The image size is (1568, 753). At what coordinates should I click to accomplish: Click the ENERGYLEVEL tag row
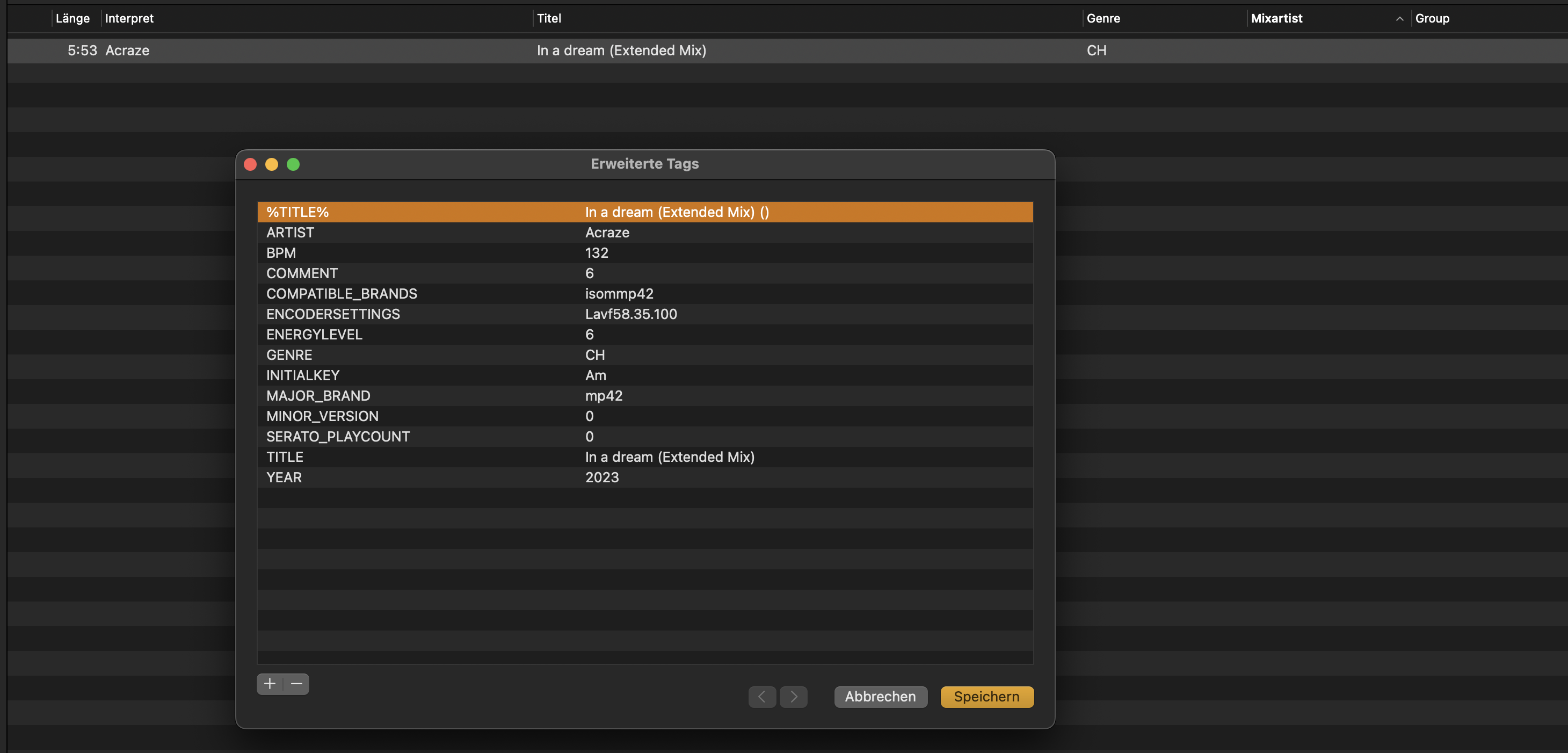[644, 334]
